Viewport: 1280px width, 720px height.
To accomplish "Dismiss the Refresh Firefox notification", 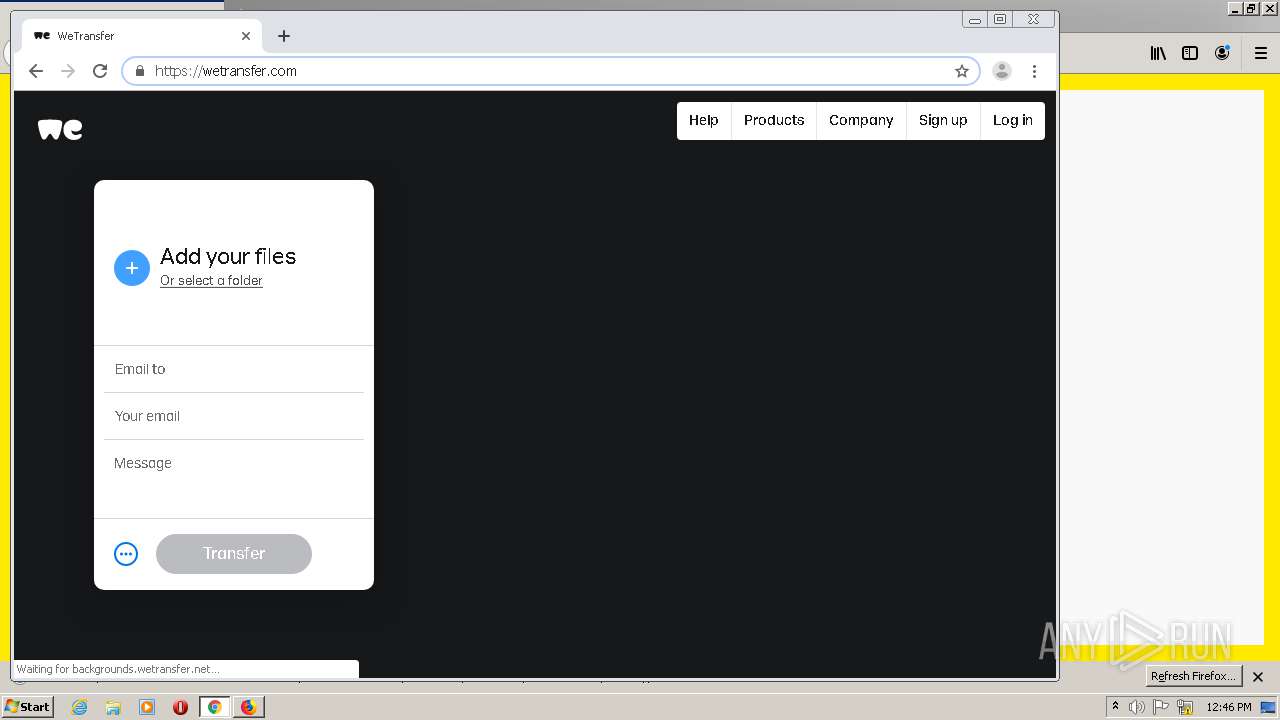I will (1258, 677).
